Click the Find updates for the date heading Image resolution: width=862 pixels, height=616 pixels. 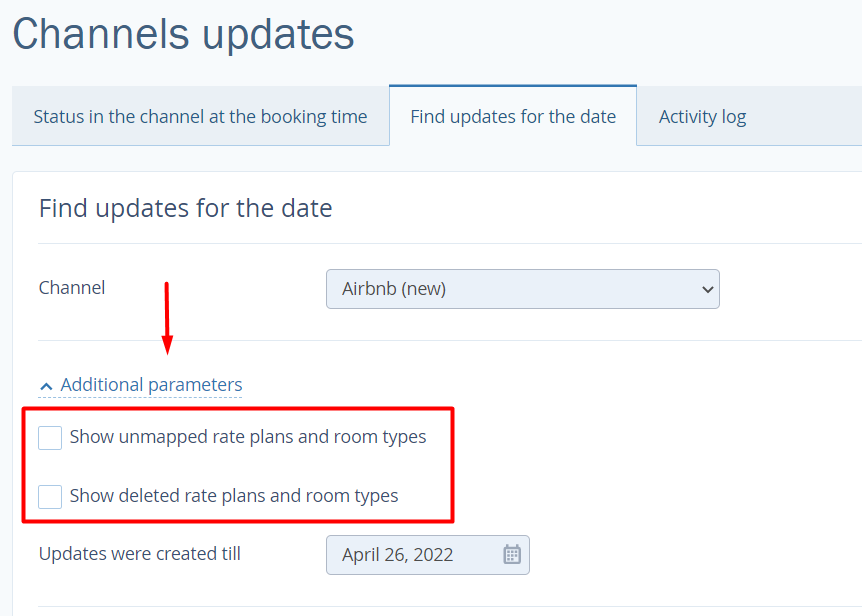[x=186, y=209]
